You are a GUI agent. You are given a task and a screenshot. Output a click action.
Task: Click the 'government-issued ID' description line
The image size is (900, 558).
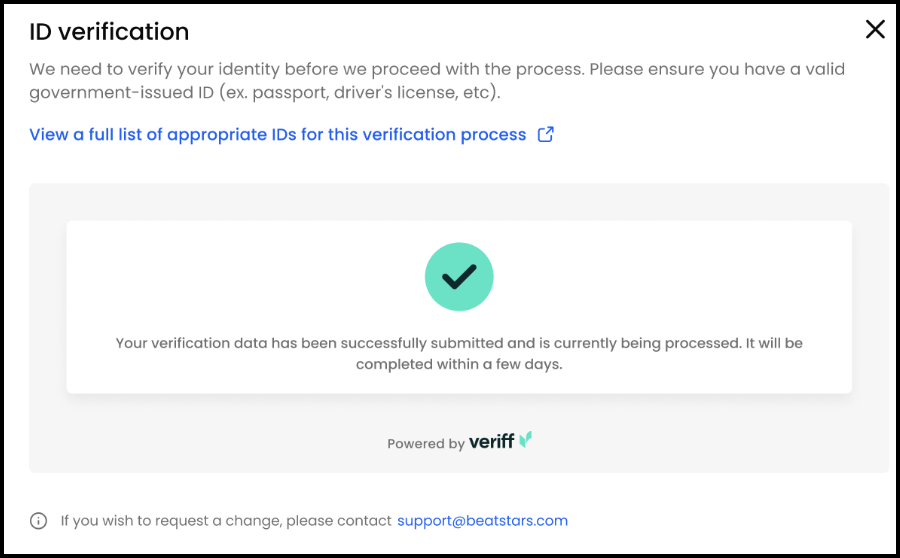pyautogui.click(x=265, y=92)
